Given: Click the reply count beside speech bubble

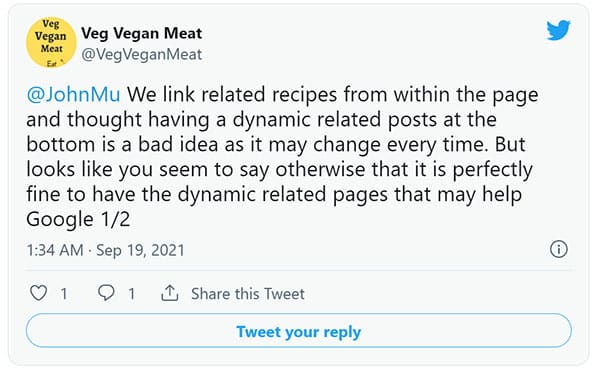Looking at the screenshot, I should pos(132,294).
